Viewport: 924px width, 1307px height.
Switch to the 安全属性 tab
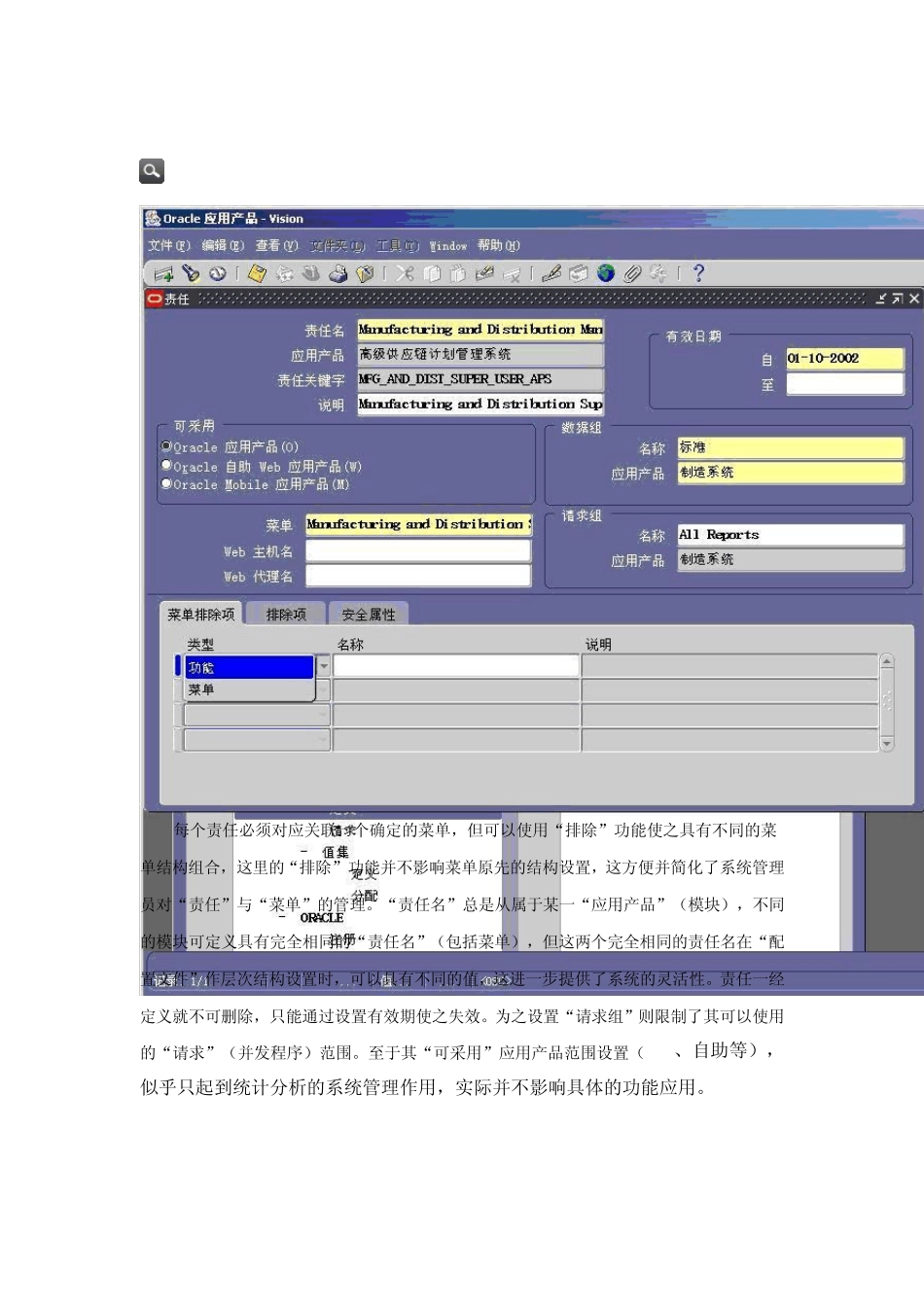tap(369, 615)
